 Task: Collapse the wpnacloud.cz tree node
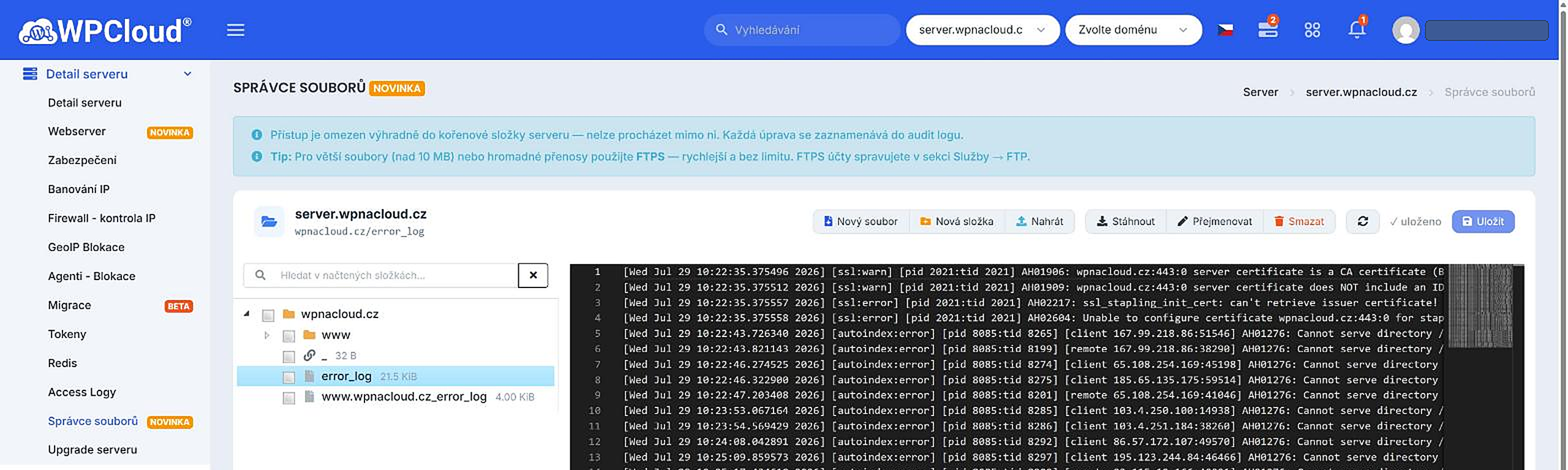point(246,314)
